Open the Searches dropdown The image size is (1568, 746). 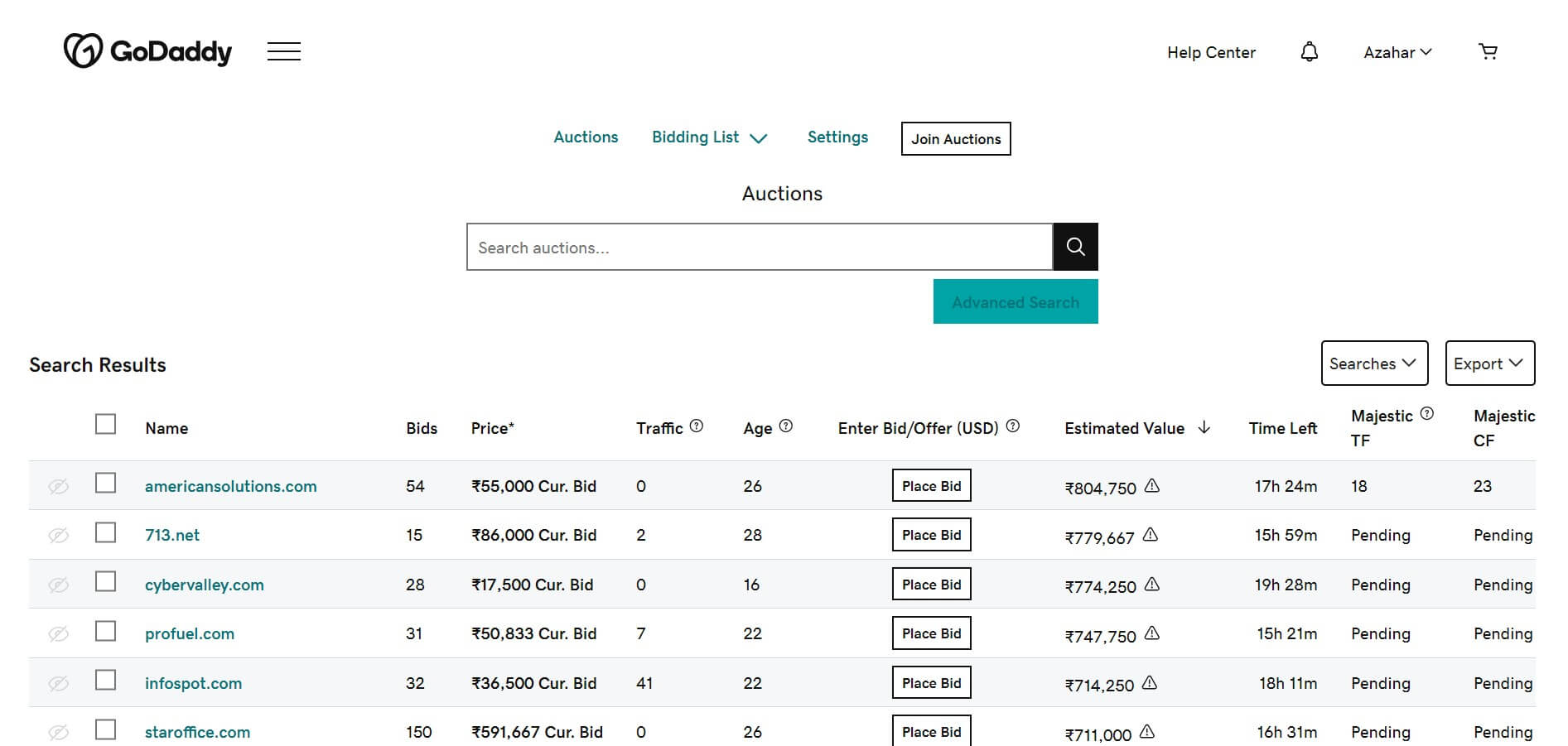(1374, 363)
